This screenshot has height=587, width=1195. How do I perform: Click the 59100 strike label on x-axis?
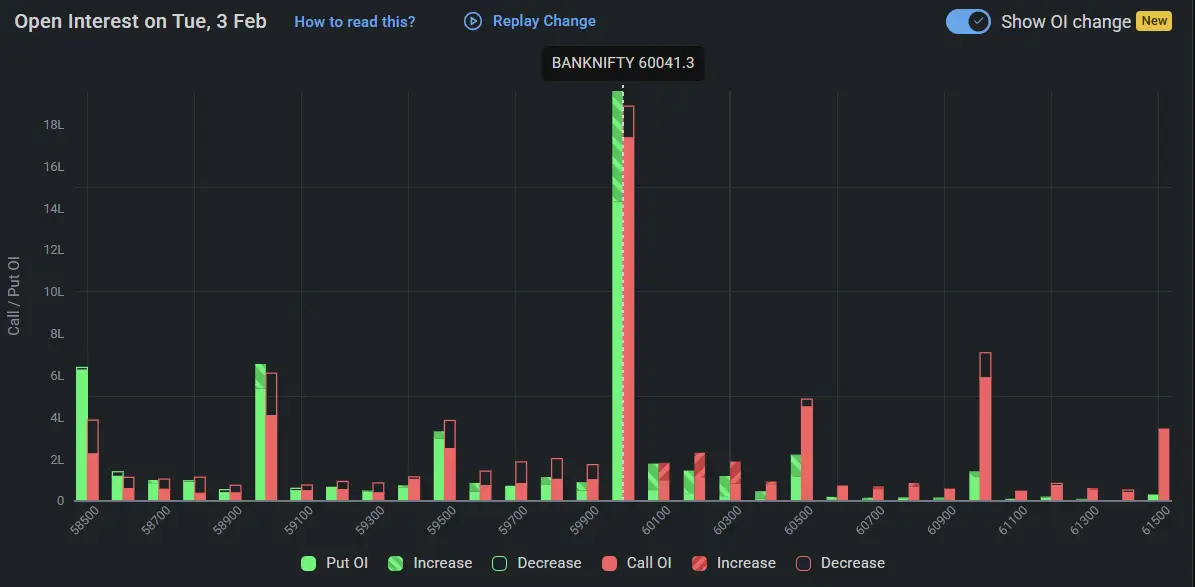coord(298,521)
